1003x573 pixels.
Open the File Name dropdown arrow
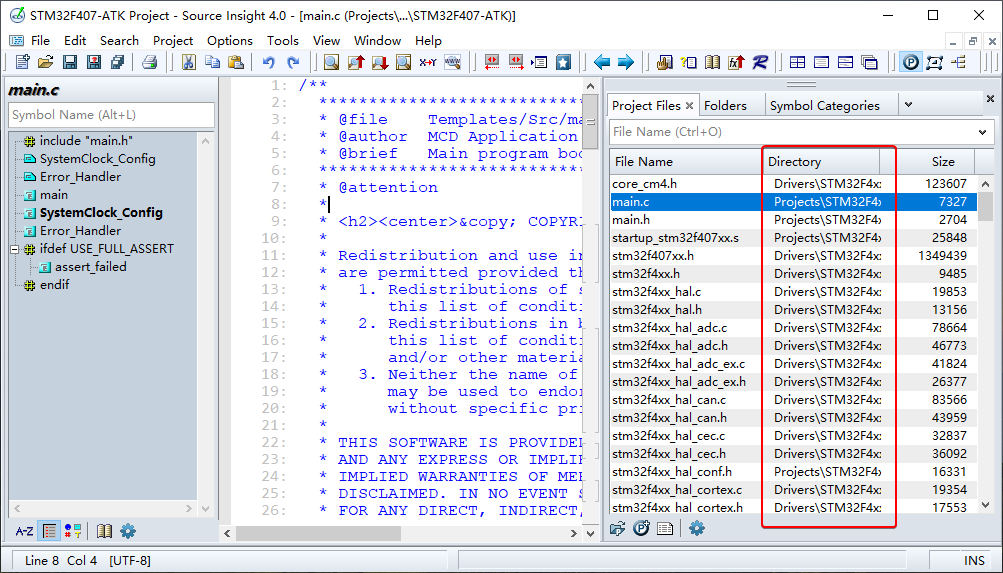click(x=983, y=132)
